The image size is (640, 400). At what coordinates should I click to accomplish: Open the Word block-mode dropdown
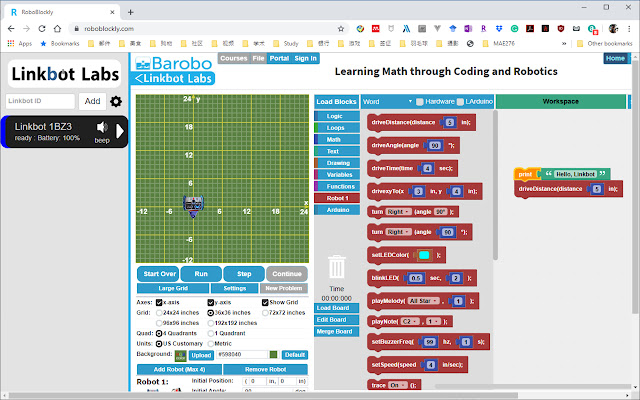point(387,102)
